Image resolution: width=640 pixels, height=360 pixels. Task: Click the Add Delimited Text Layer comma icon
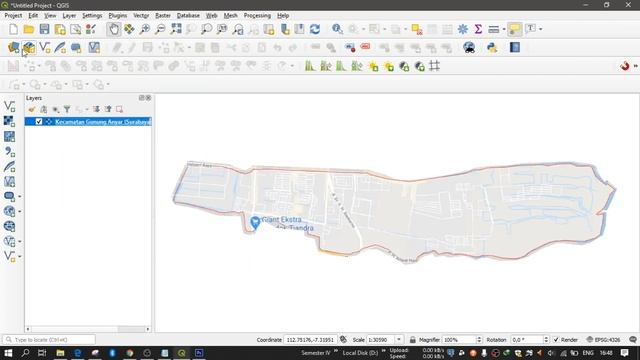pyautogui.click(x=9, y=152)
